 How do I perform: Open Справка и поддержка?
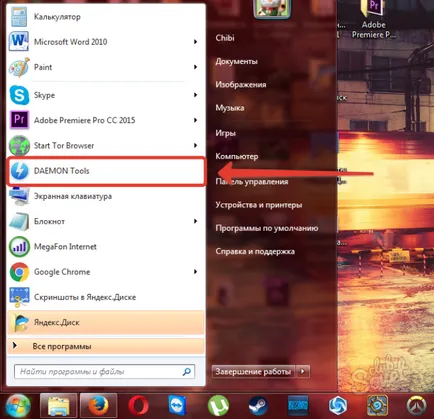(255, 251)
